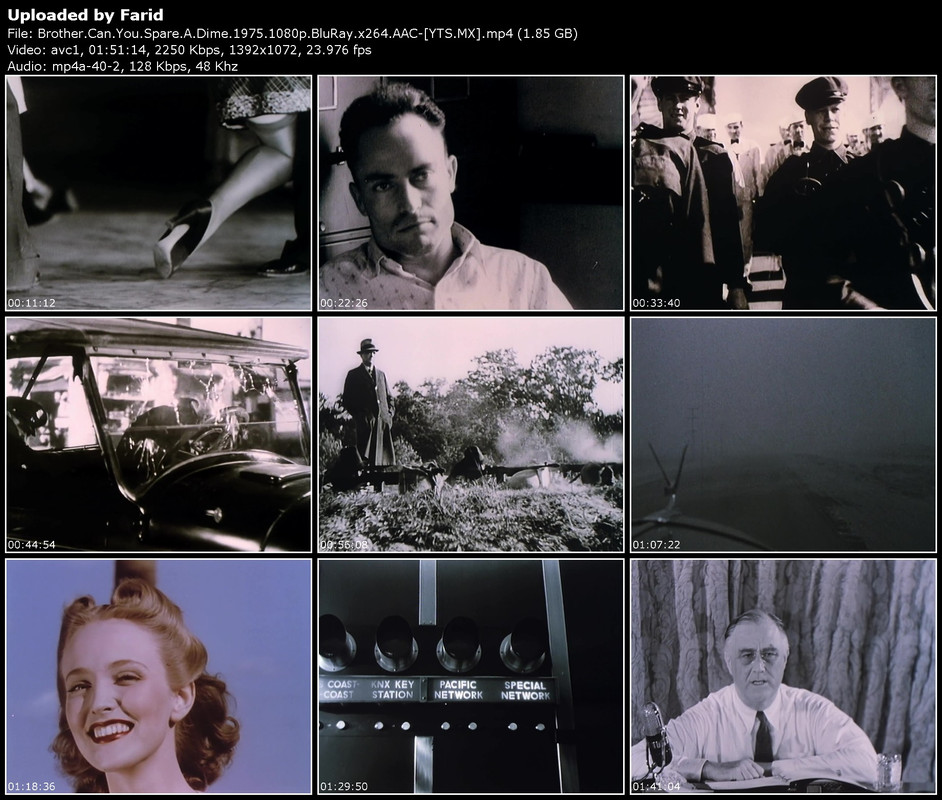Click the 00:22:26 timestamp label
The image size is (942, 800).
pos(344,303)
